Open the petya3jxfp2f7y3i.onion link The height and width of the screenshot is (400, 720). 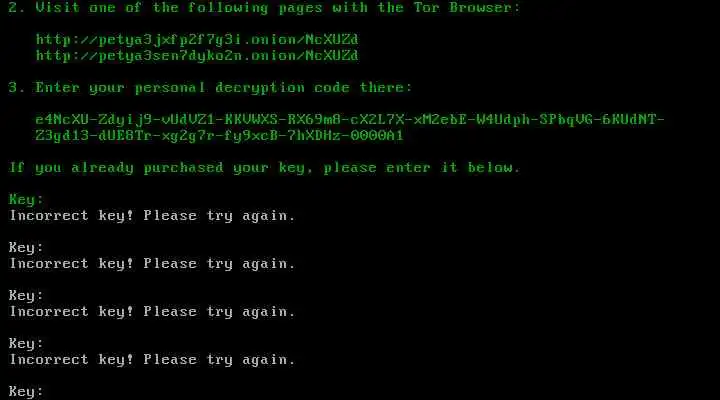pyautogui.click(x=197, y=40)
